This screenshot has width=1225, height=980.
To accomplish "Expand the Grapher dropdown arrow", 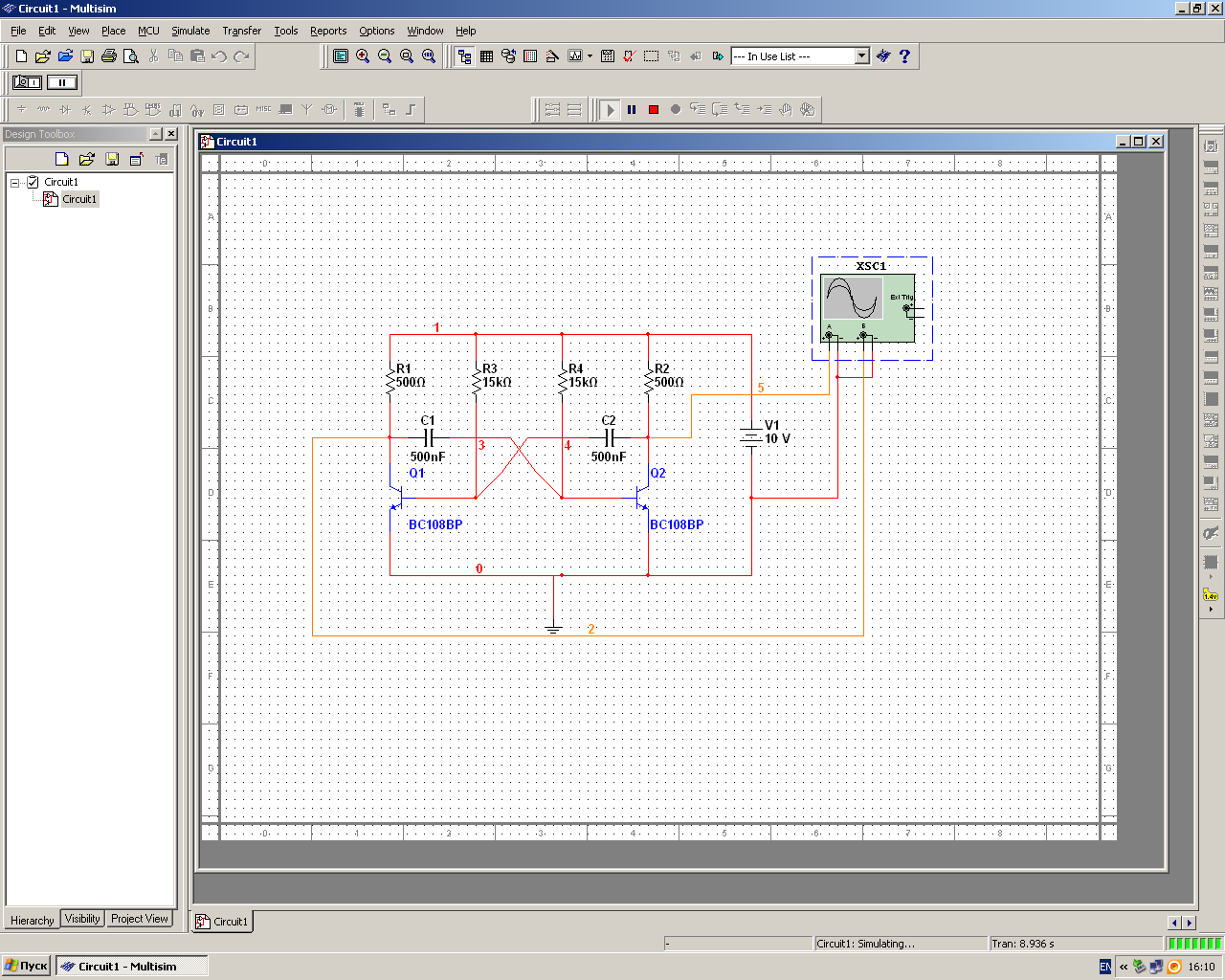I will point(590,56).
